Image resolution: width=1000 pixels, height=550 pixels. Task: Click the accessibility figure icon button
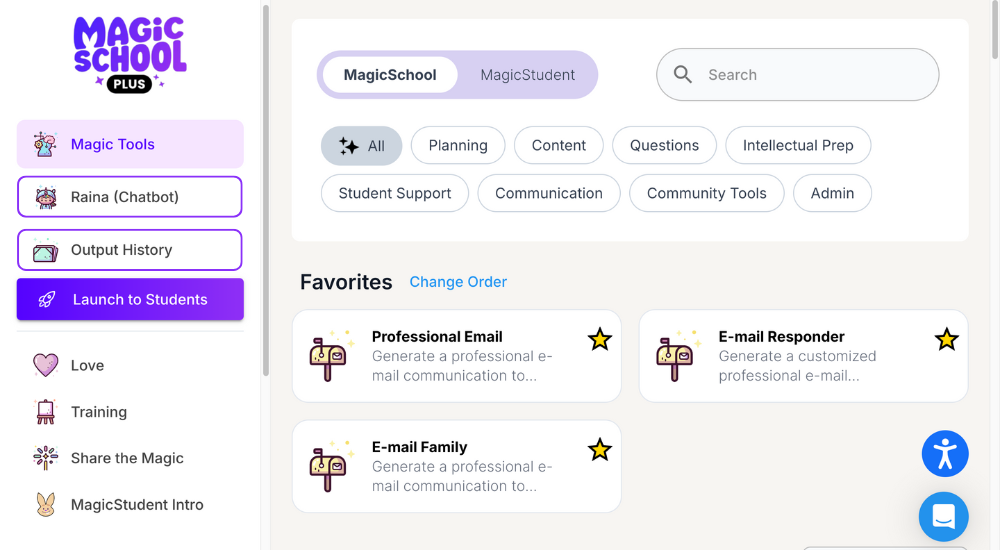945,454
